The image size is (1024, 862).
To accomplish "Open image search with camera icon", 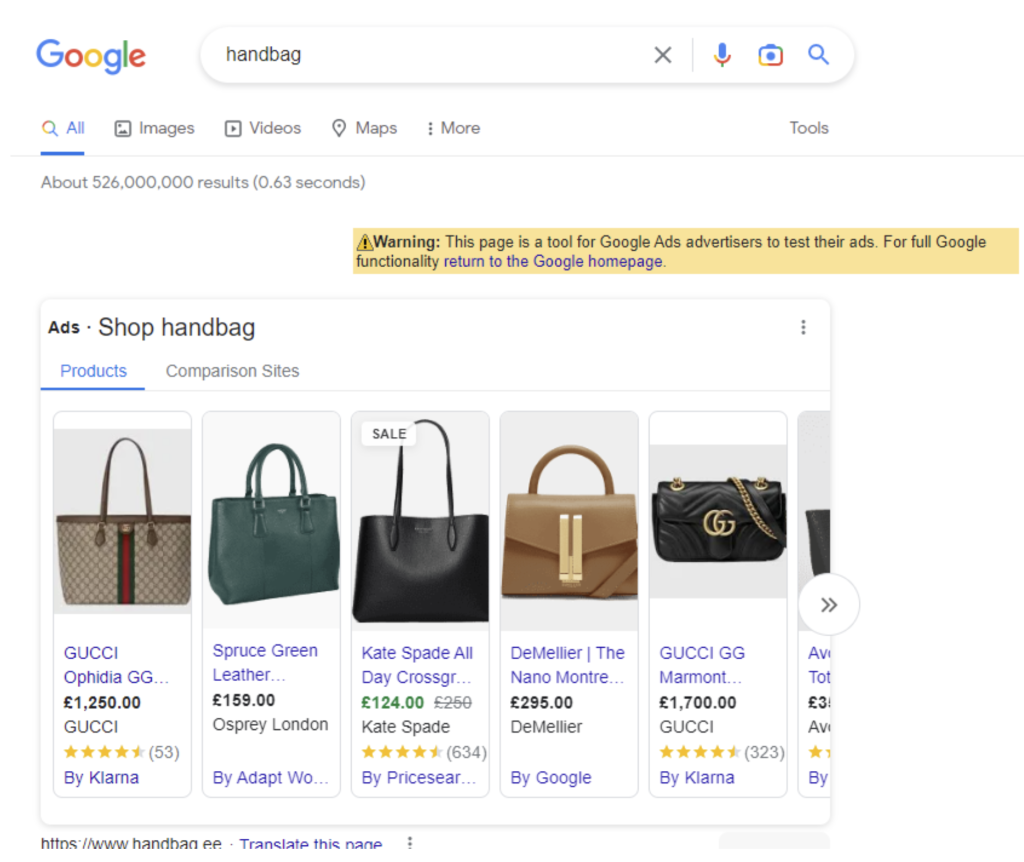I will coord(770,55).
